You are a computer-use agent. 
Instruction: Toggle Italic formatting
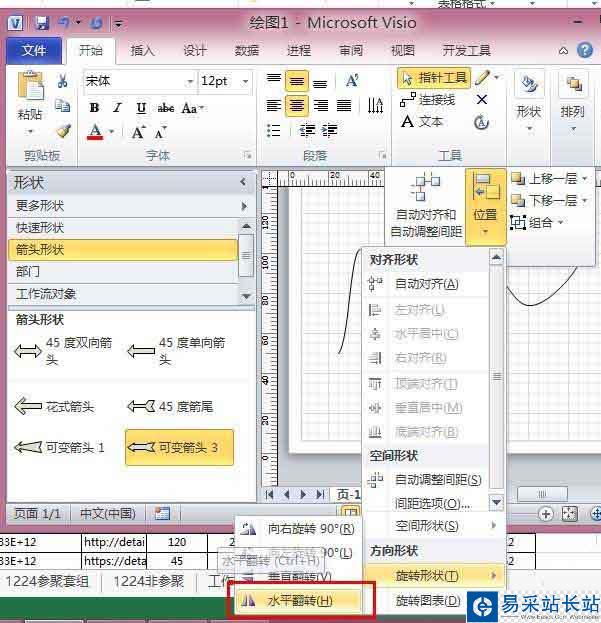coord(117,108)
